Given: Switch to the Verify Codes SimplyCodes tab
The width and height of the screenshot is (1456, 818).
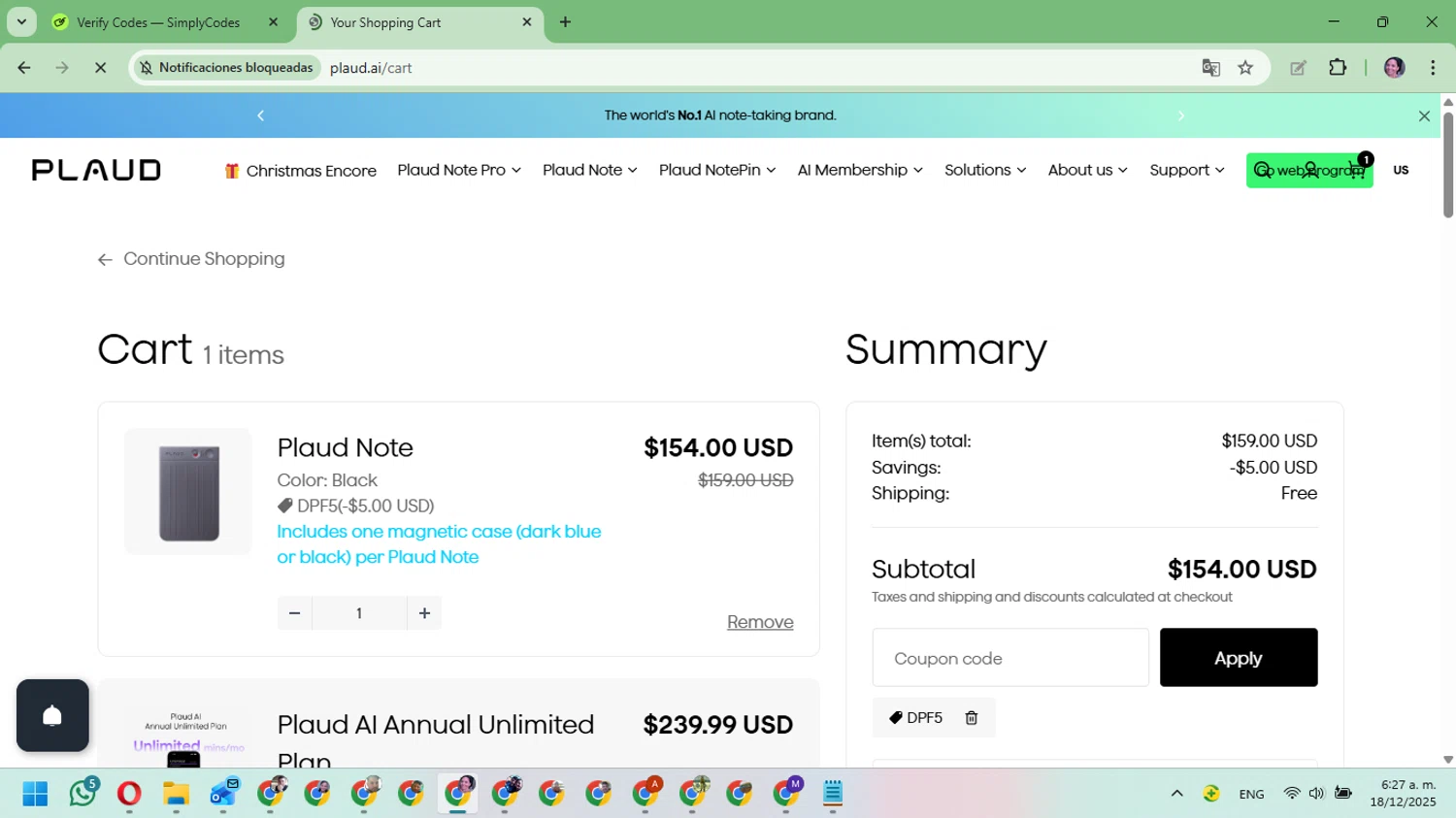Looking at the screenshot, I should point(158,22).
